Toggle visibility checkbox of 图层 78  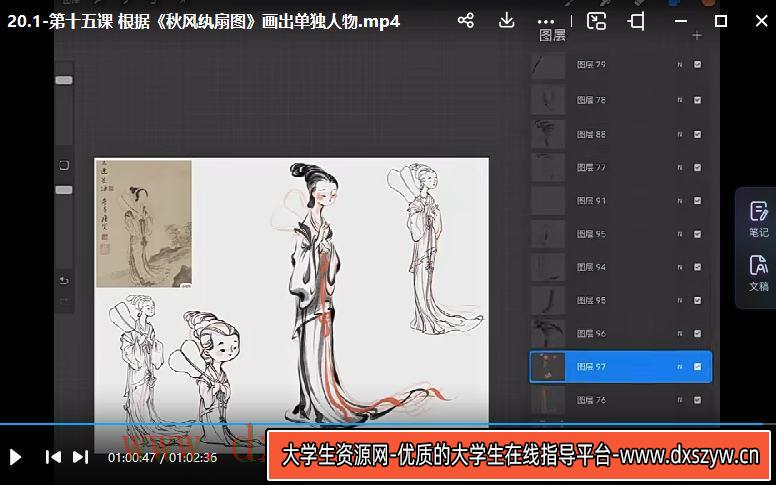(x=697, y=100)
